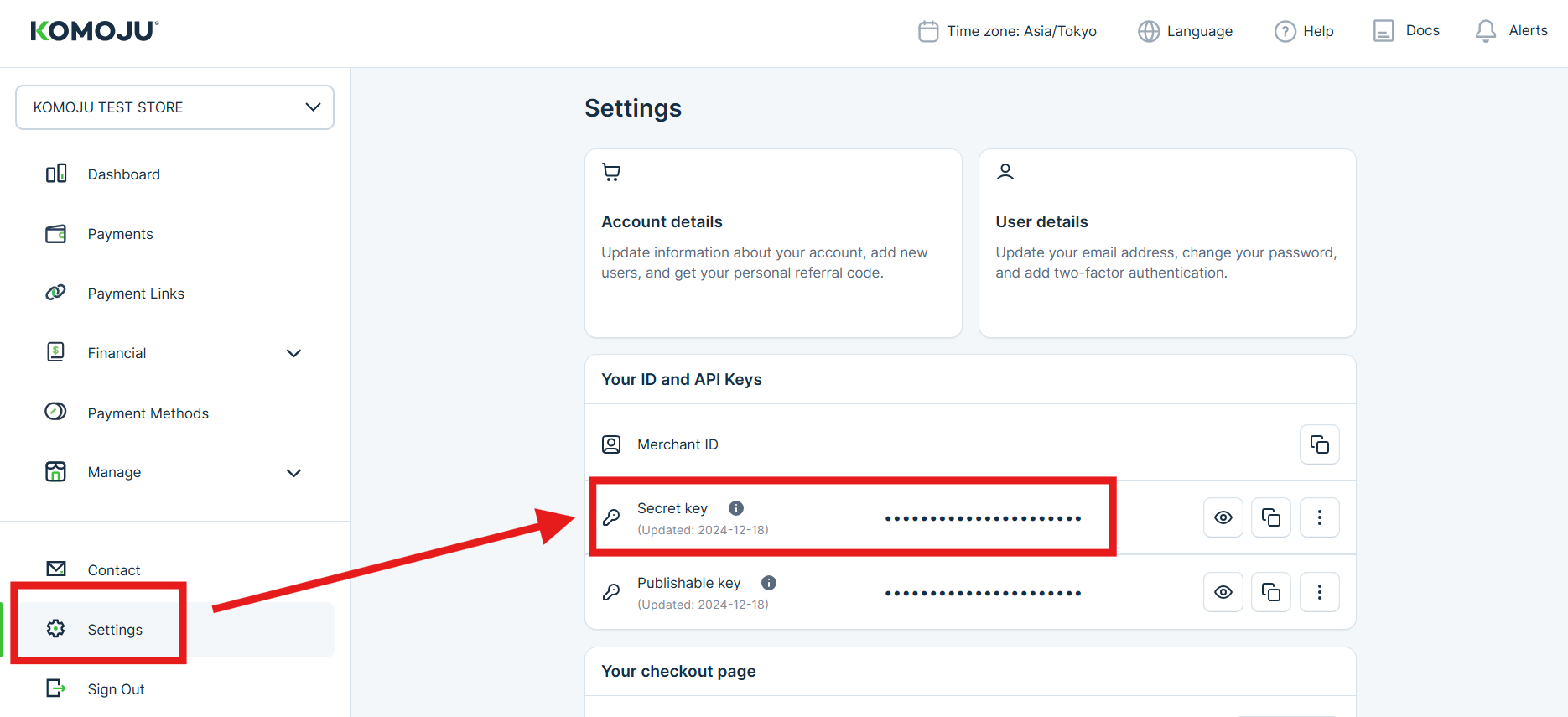Click the Publishable key info icon
This screenshot has width=1568, height=717.
[x=769, y=583]
